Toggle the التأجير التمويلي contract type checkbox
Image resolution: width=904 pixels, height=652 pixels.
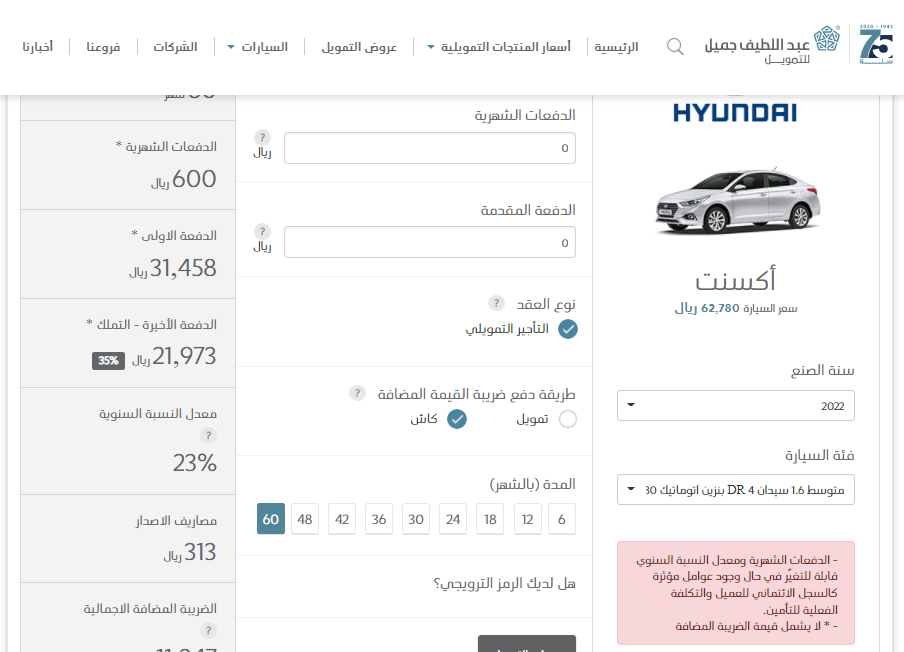(x=568, y=329)
